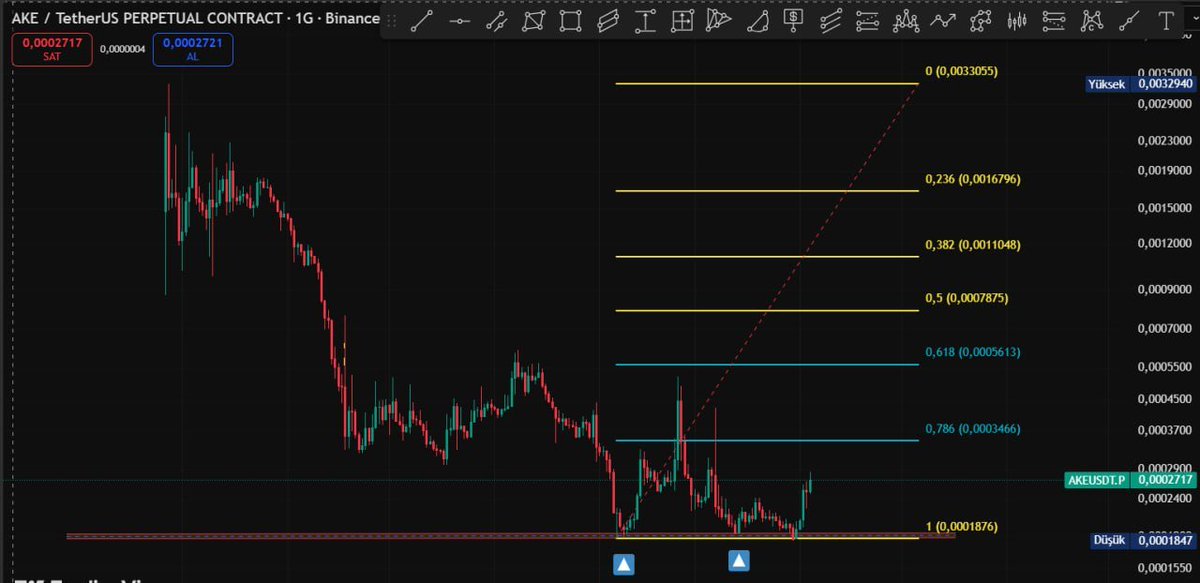Select the Arc drawing tool
The height and width of the screenshot is (583, 1200).
[x=757, y=21]
